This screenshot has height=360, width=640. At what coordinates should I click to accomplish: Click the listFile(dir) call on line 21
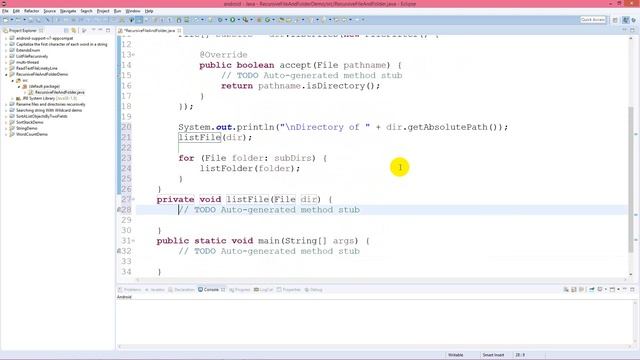215,138
